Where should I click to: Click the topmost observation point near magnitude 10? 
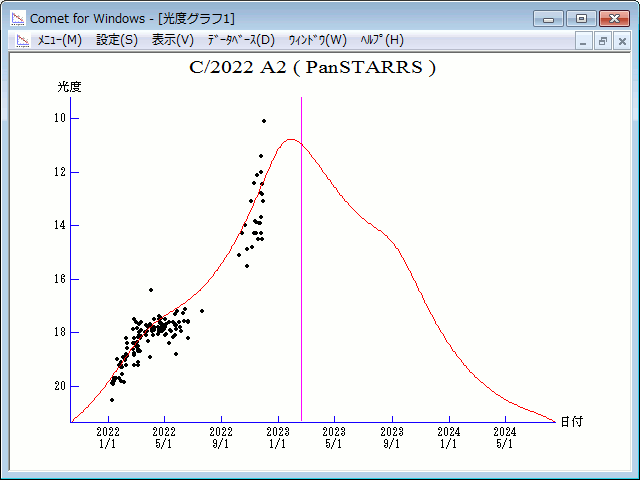(x=264, y=121)
